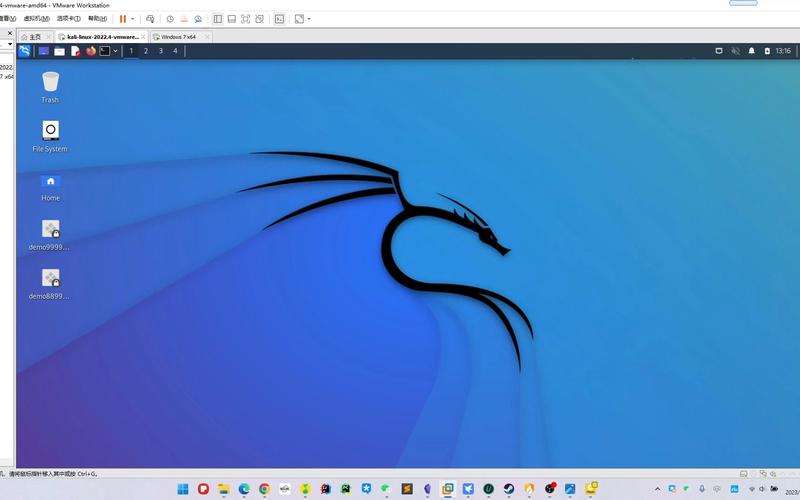
Task: Select the Home folder desktop icon
Action: (50, 181)
